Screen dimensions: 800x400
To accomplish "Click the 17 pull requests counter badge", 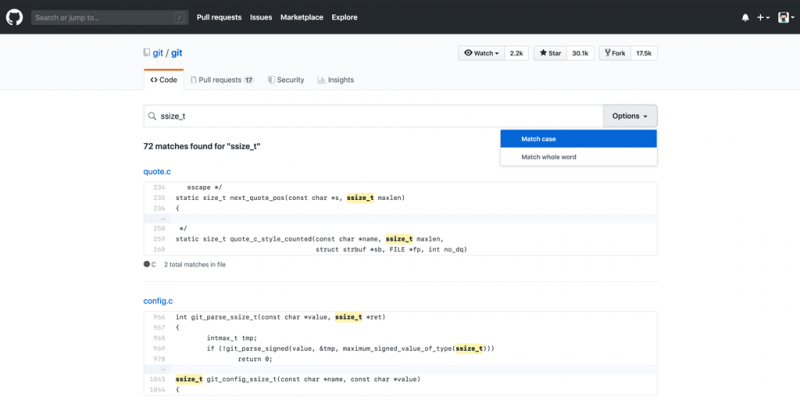I will coord(248,80).
